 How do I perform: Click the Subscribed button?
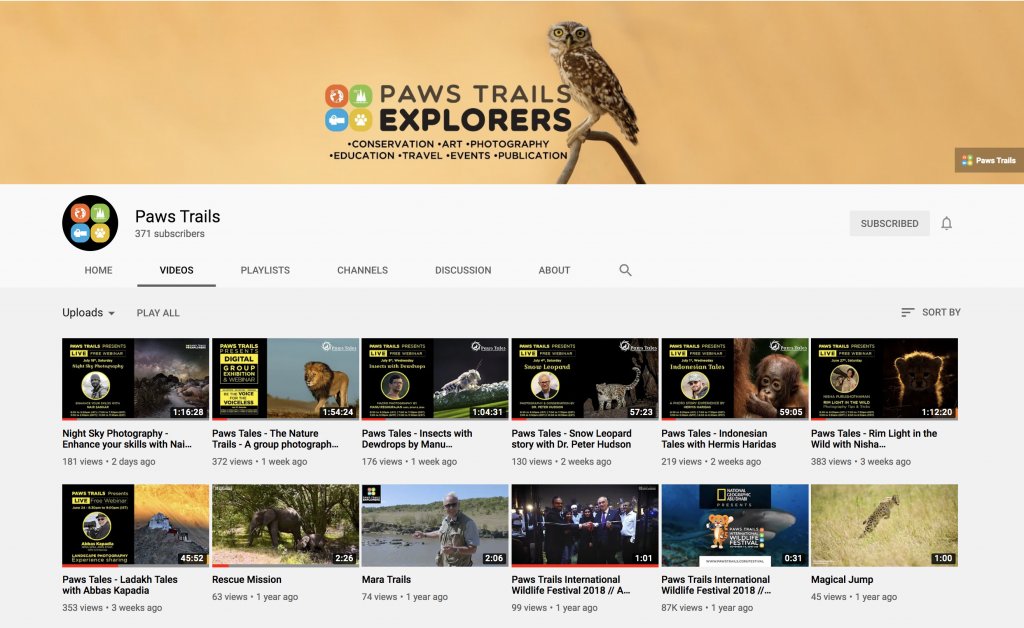pos(889,223)
